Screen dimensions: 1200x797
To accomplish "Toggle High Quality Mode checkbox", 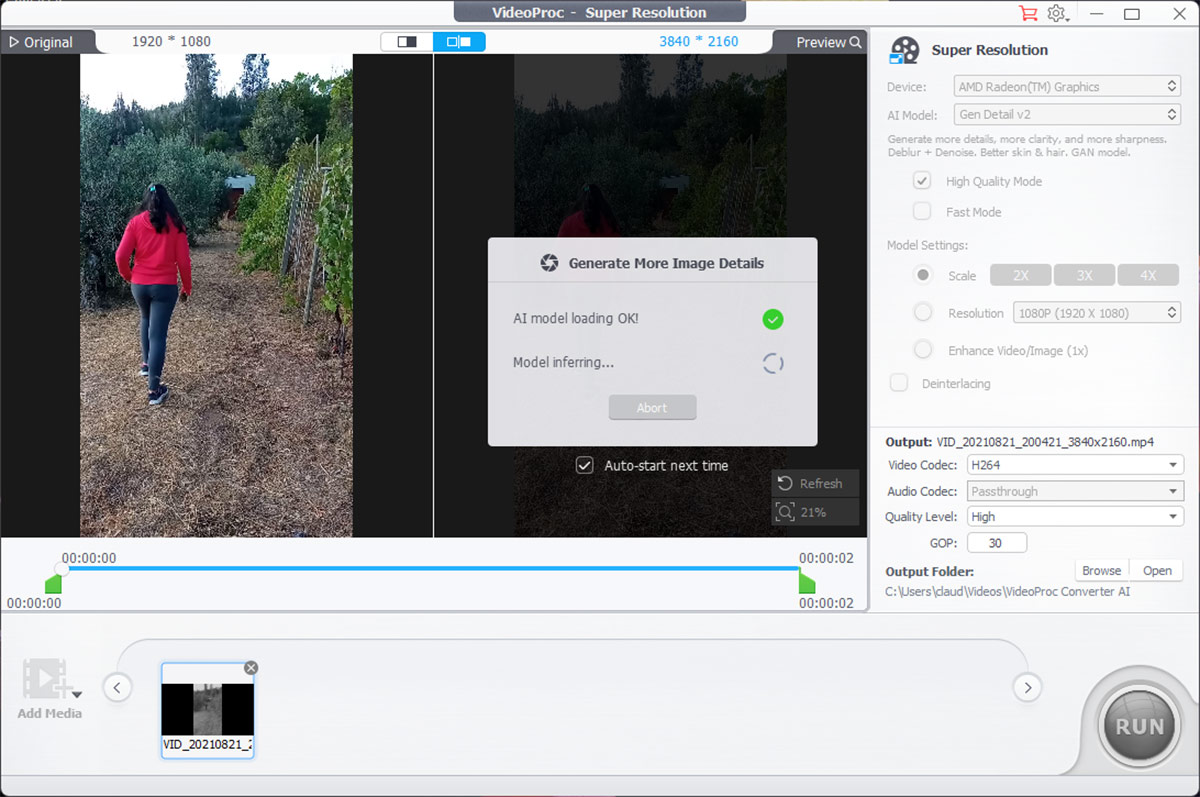I will tap(922, 181).
